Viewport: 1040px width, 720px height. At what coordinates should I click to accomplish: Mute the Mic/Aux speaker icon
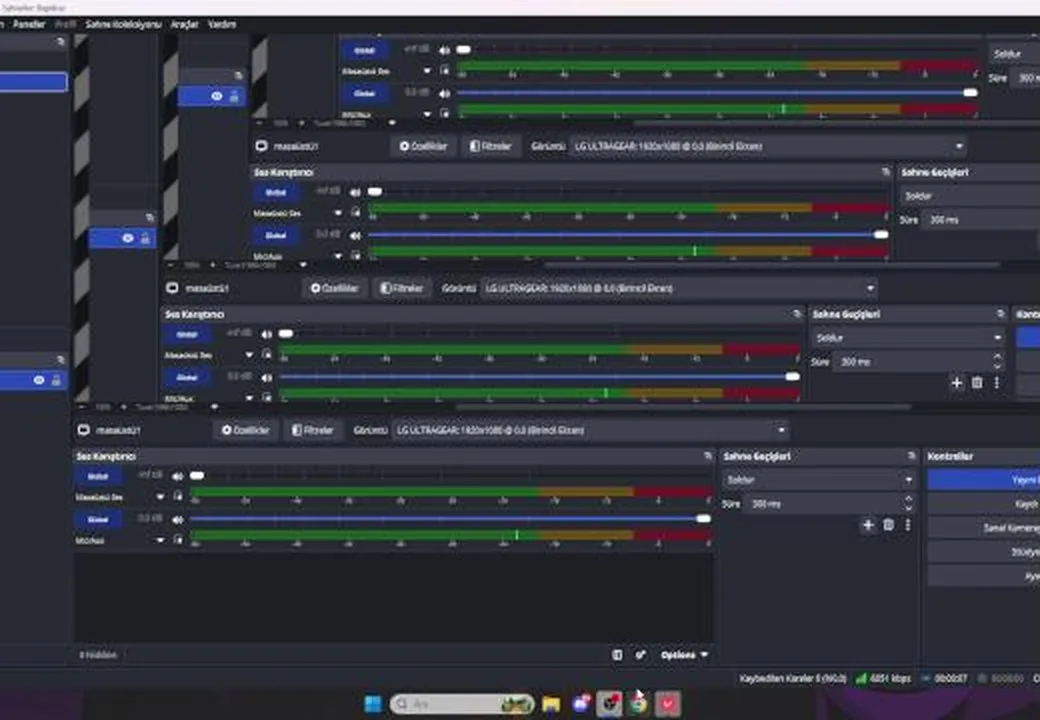(177, 519)
